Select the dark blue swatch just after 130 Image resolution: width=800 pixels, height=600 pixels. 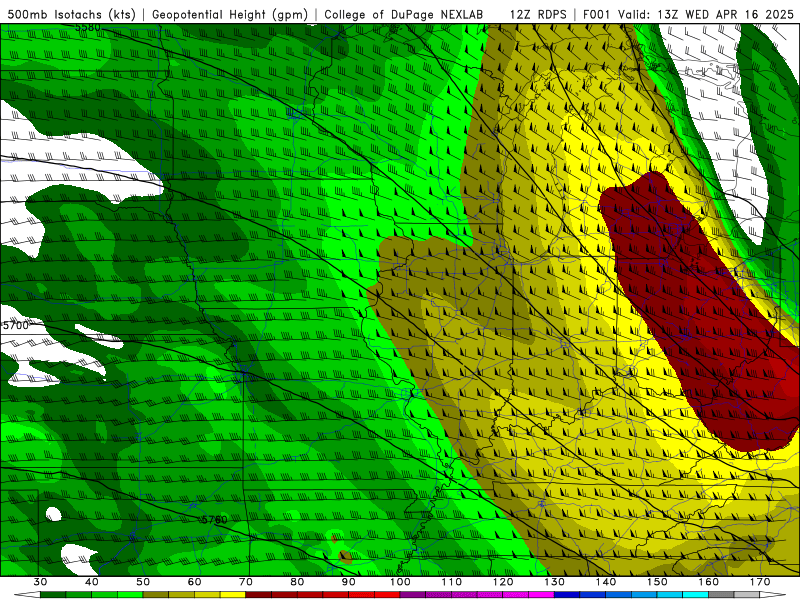pyautogui.click(x=567, y=595)
